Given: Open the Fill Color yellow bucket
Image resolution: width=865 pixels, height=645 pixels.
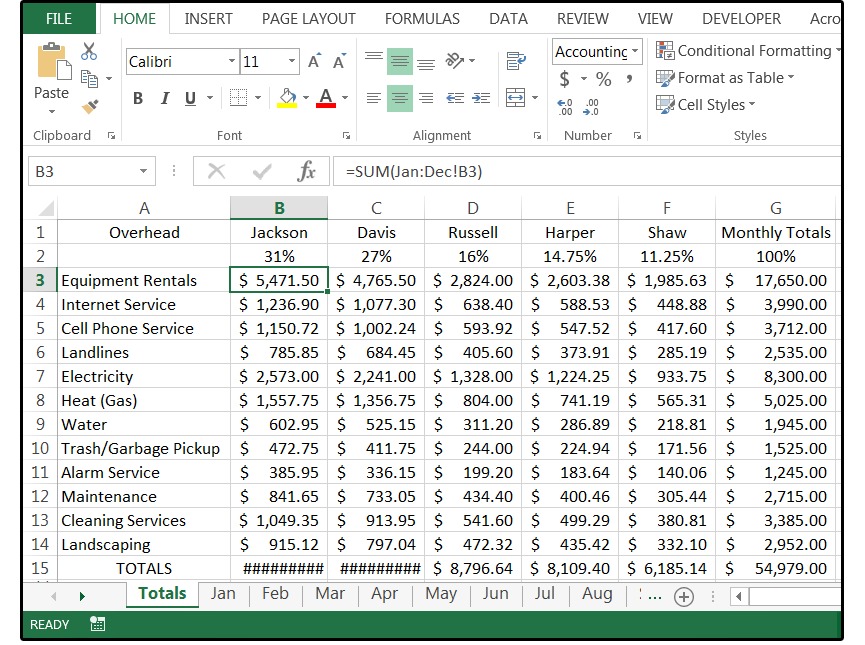Looking at the screenshot, I should (x=287, y=98).
